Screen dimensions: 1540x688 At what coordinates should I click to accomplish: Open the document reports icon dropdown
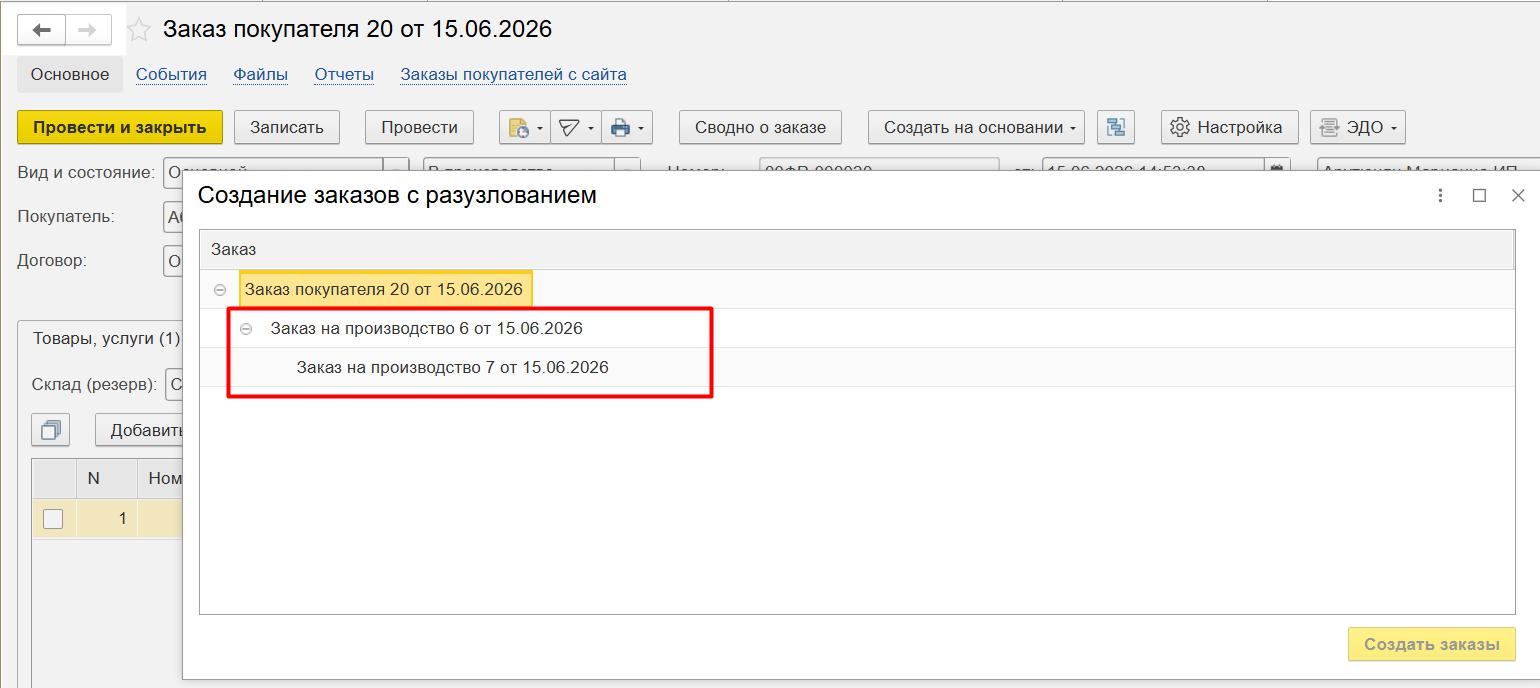coord(525,128)
